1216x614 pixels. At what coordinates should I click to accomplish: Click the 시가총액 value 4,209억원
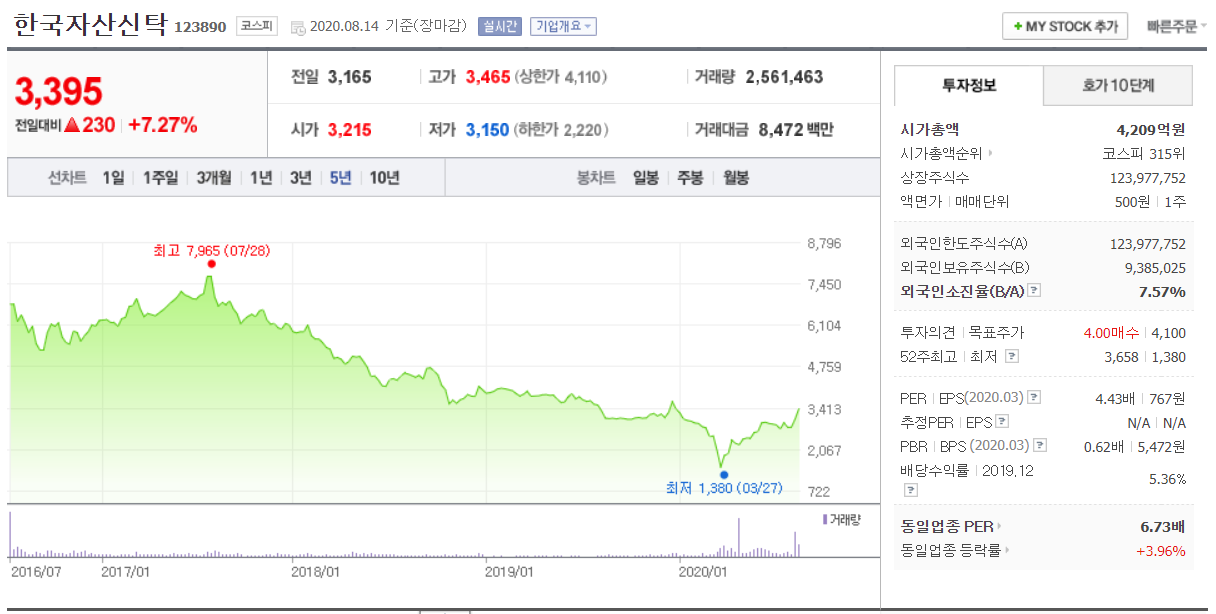[x=1151, y=129]
